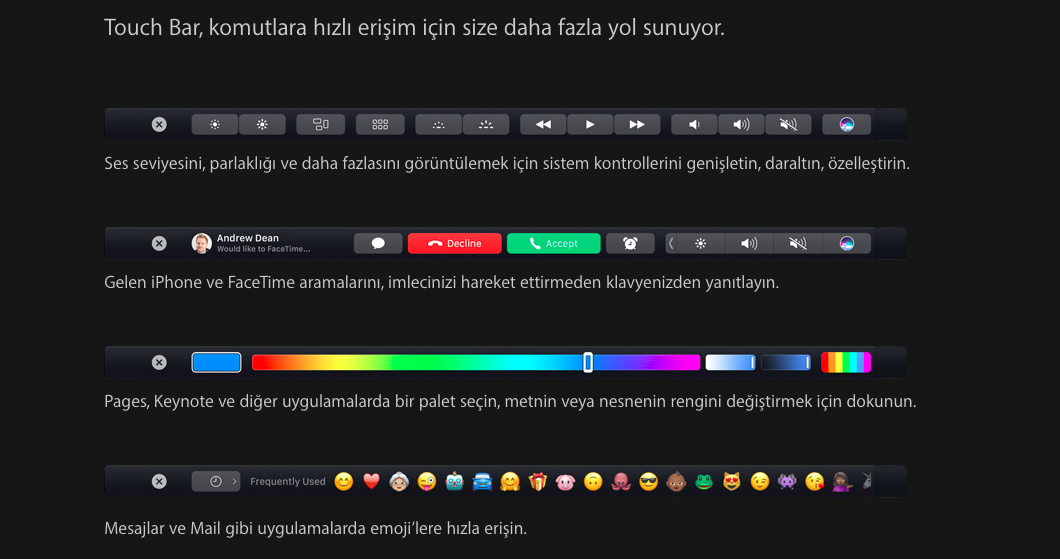Insert the woman tipping hand emoji
This screenshot has height=559, width=1060.
[842, 481]
